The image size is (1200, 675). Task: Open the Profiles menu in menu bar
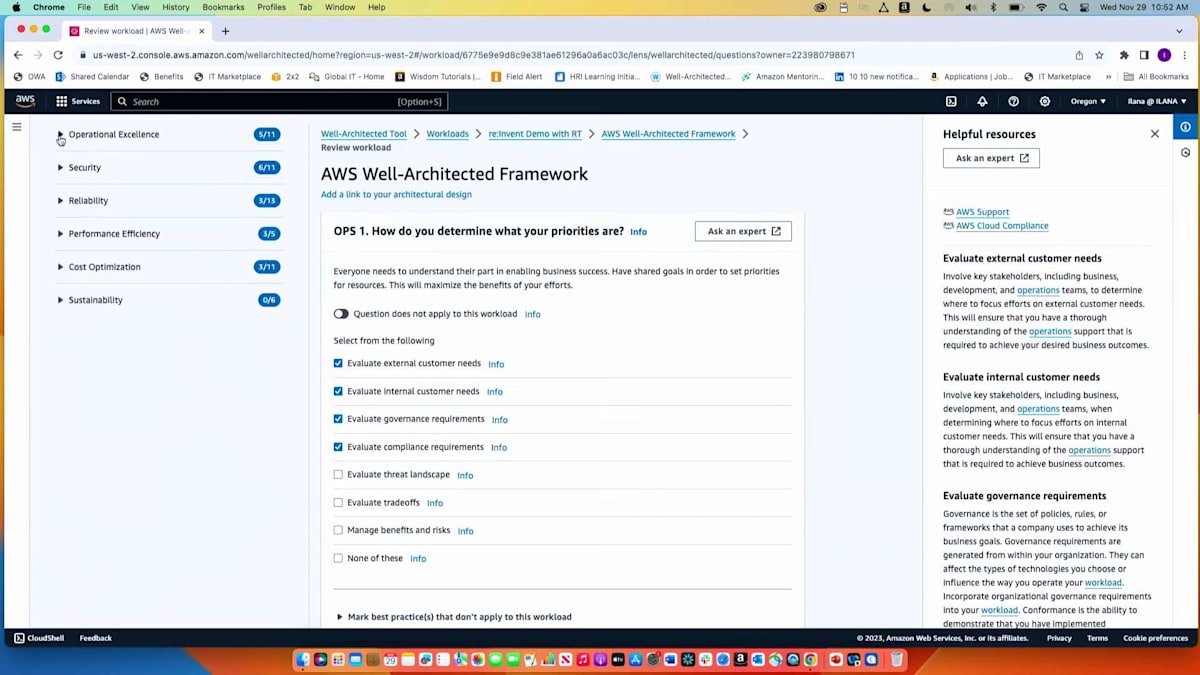[271, 7]
